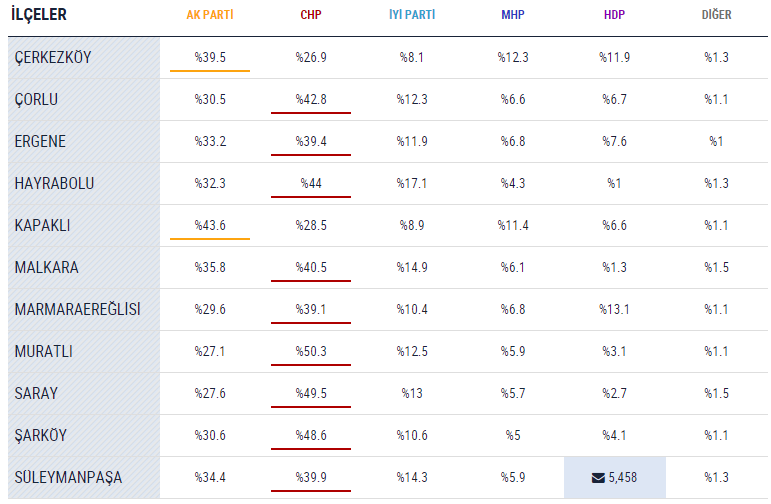
Task: Click the İLÇELER heading
Action: coord(39,16)
